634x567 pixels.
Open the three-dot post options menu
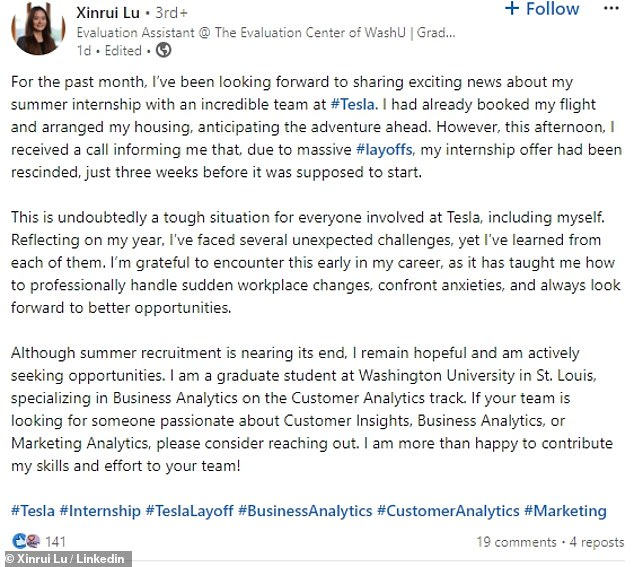[x=611, y=8]
